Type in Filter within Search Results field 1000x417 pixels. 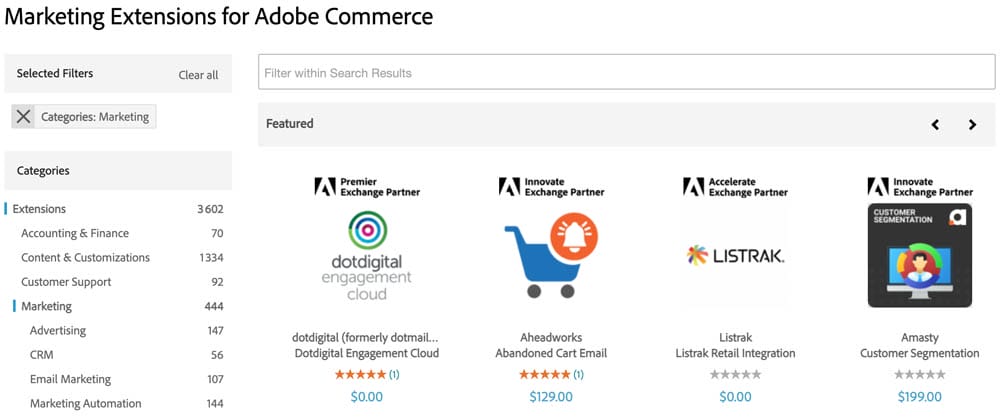coord(626,72)
